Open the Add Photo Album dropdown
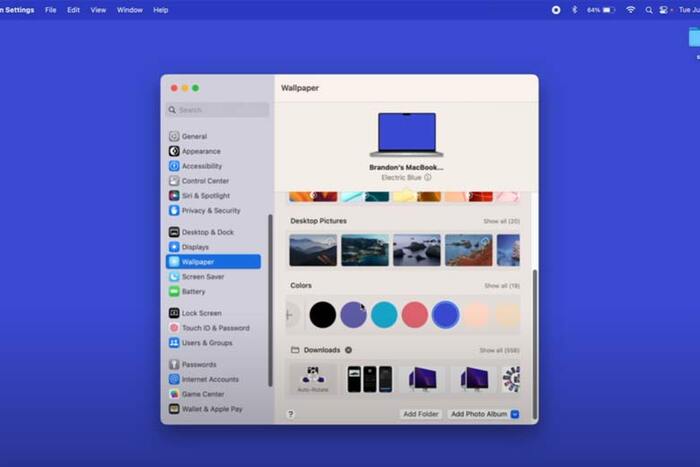 point(515,414)
